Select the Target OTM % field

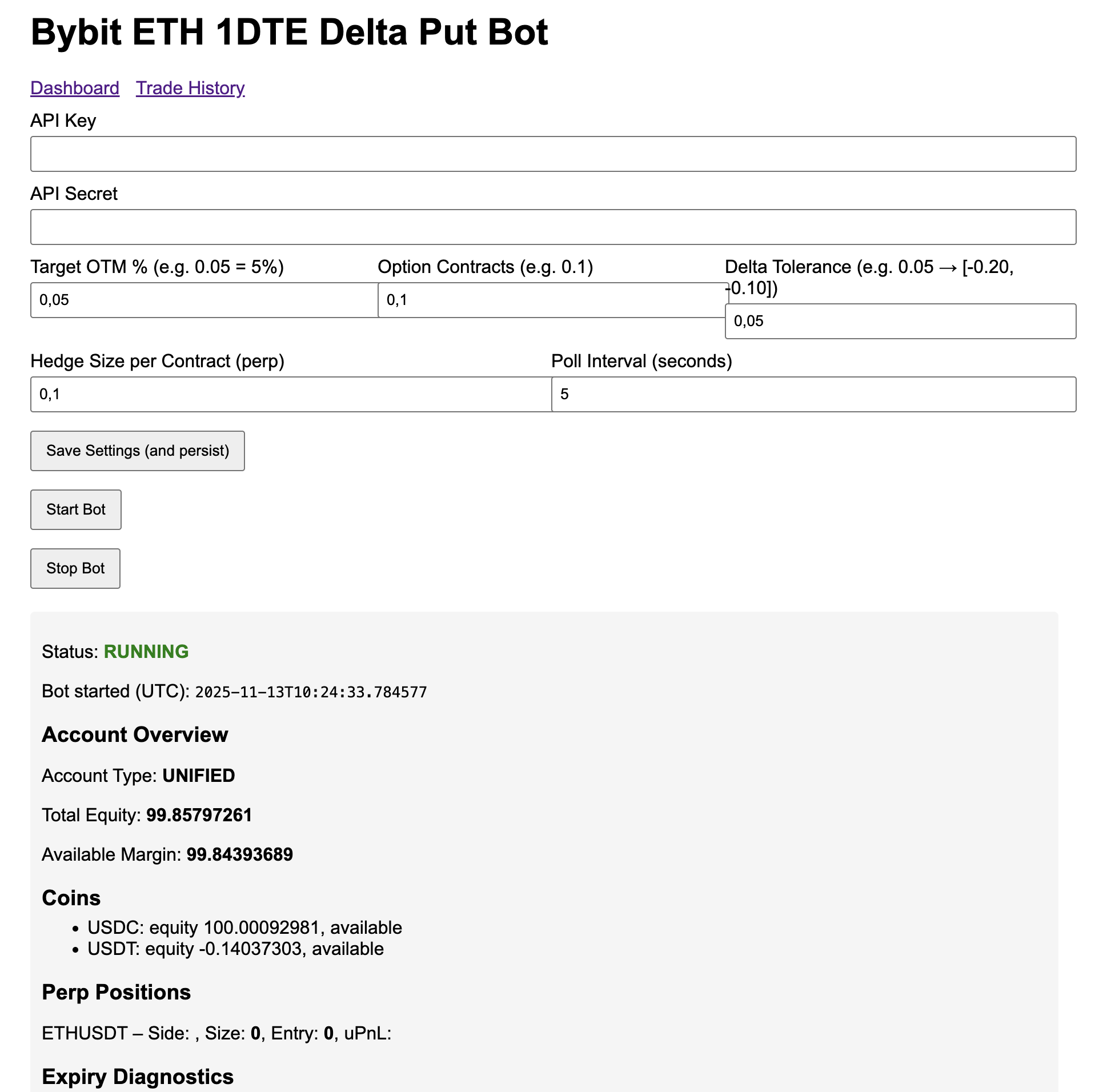203,300
